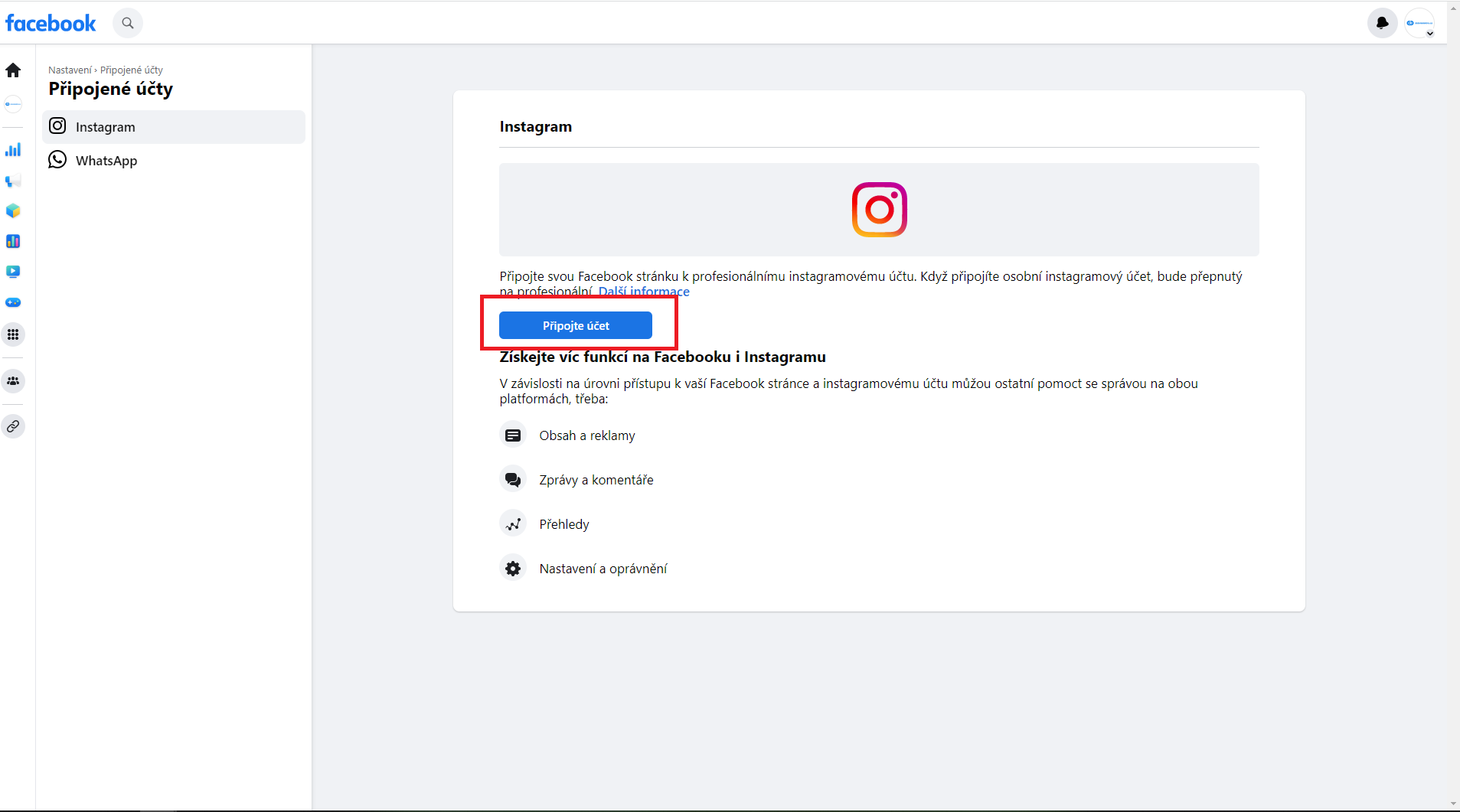Viewport: 1460px width, 812px height.
Task: Click the Připojte účet button
Action: (576, 325)
